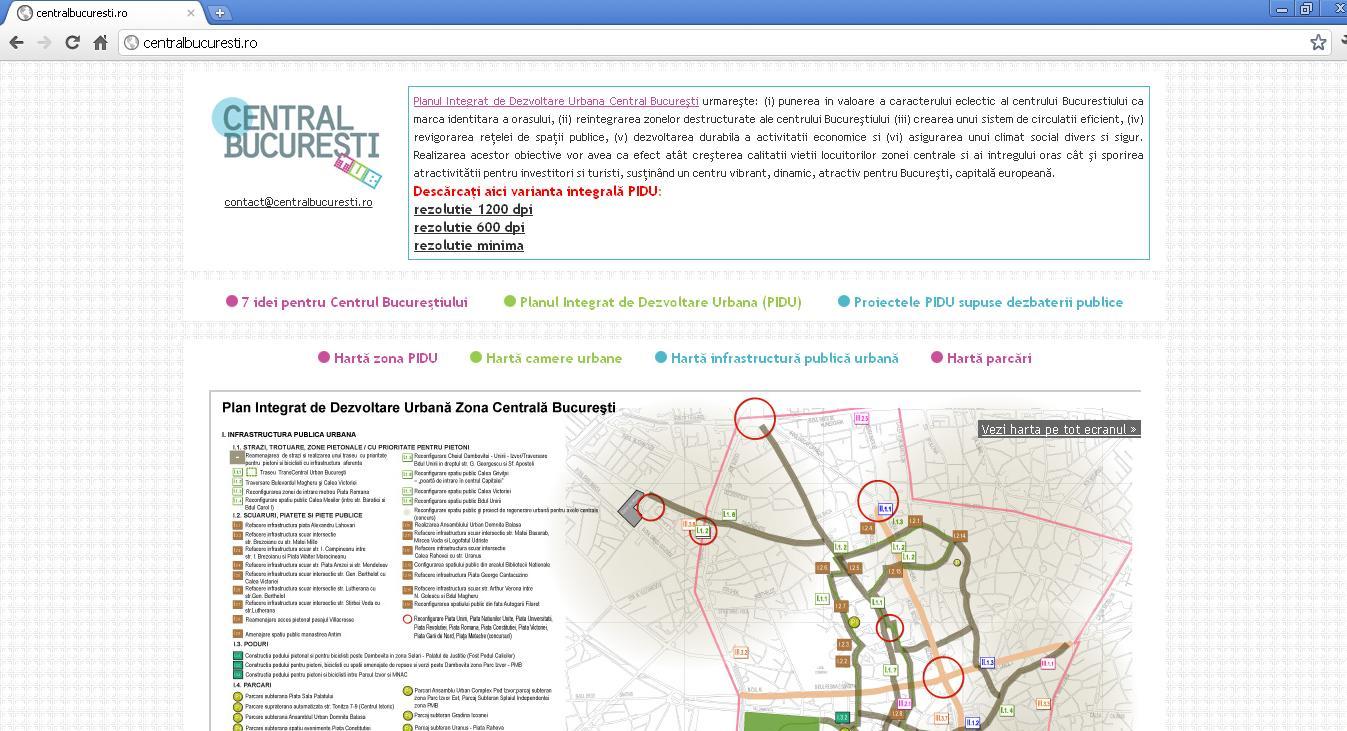Viewport: 1347px width, 731px height.
Task: Click the browser back arrow
Action: [16, 42]
